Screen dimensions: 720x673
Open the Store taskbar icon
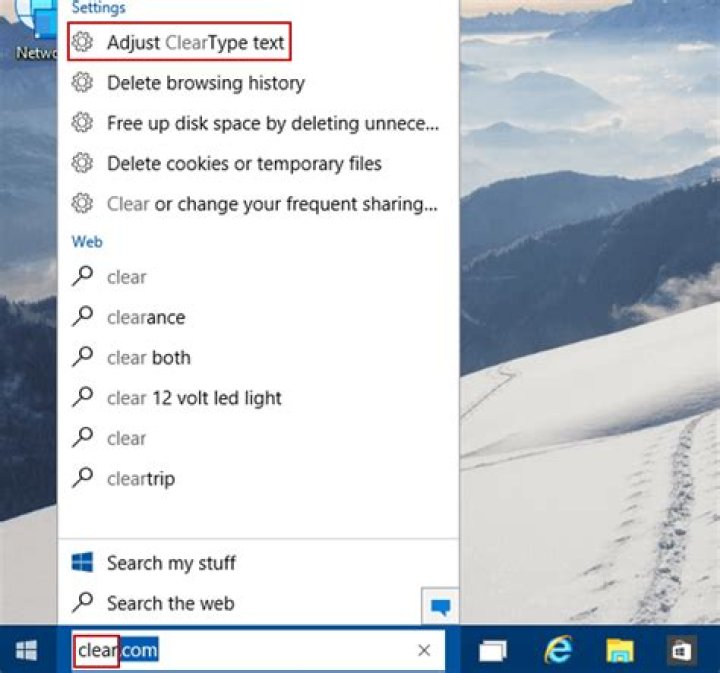click(x=681, y=650)
